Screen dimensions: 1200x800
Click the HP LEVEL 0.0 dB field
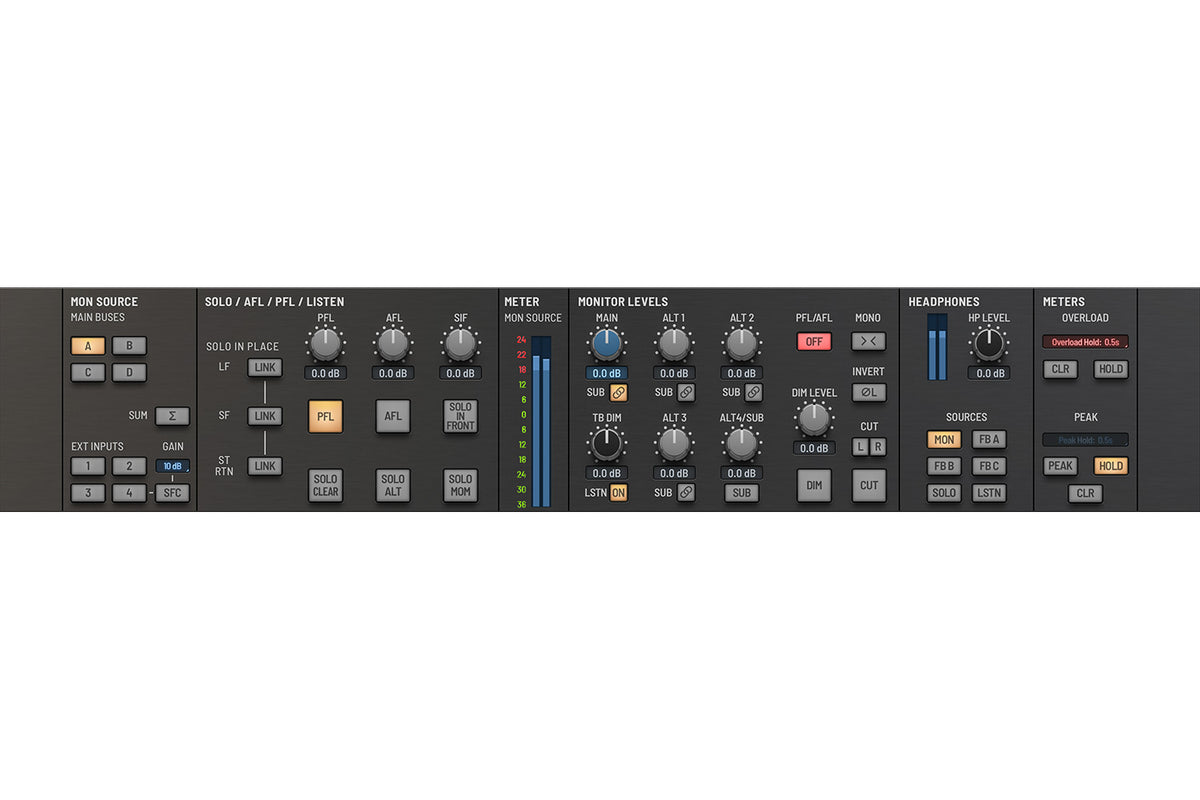(x=989, y=373)
